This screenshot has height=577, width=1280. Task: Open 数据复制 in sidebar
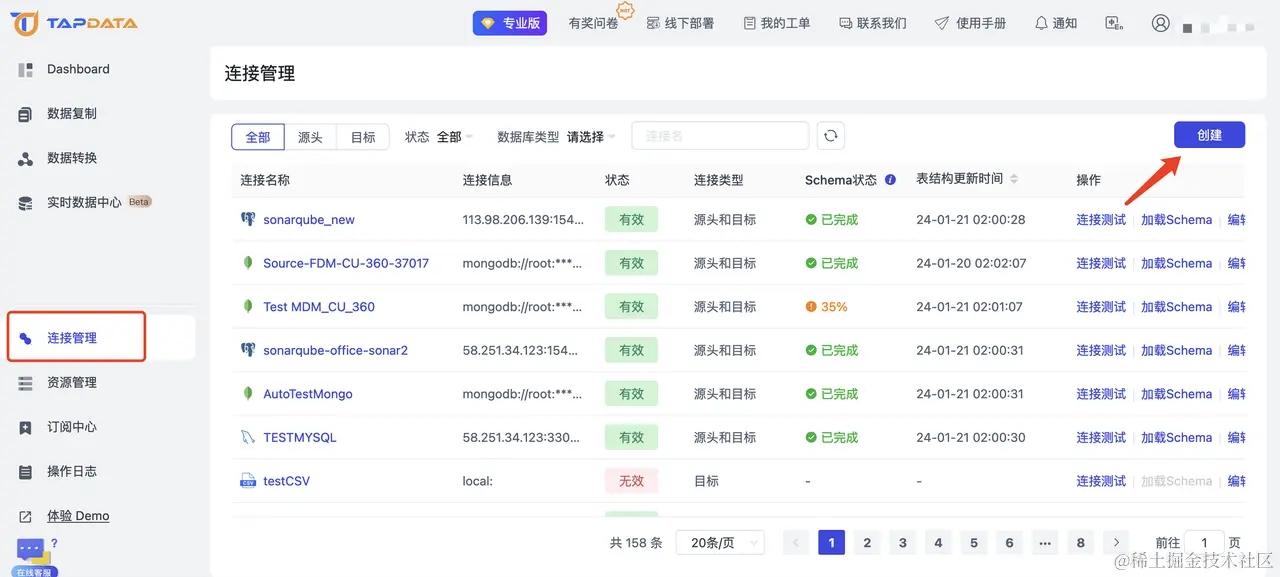click(x=72, y=114)
